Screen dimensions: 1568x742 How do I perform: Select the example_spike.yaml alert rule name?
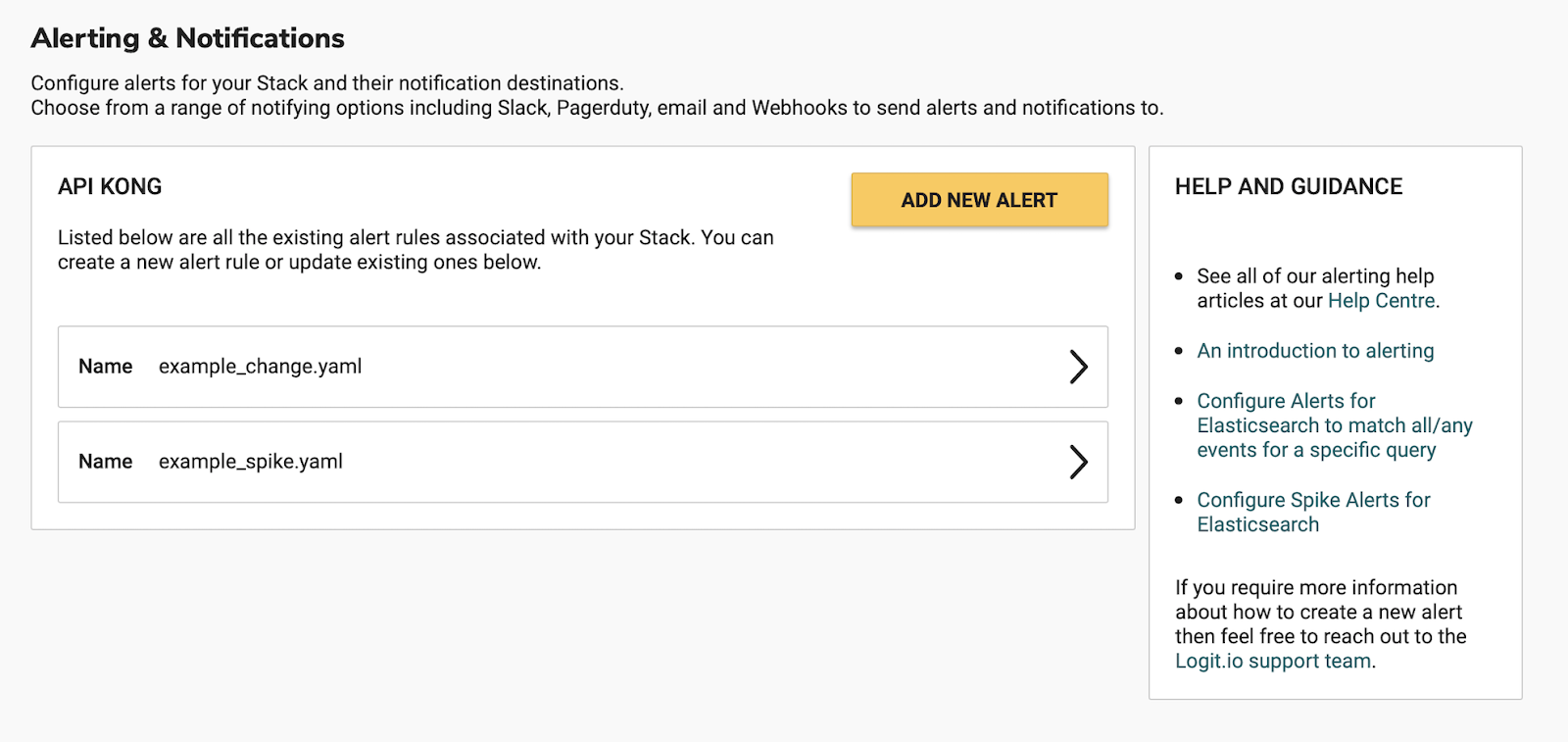pyautogui.click(x=251, y=462)
